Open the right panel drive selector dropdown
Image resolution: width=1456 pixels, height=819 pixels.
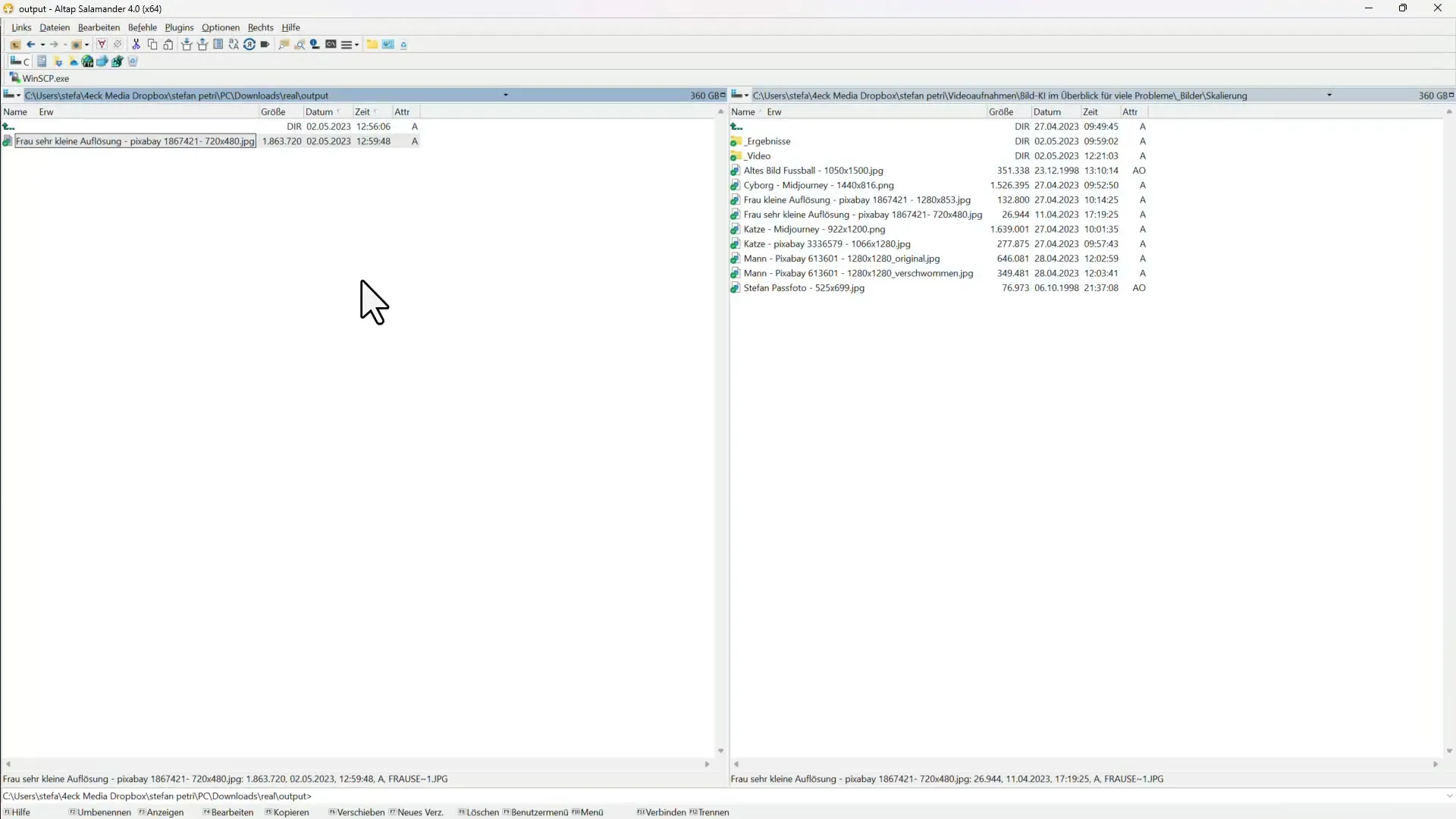740,95
